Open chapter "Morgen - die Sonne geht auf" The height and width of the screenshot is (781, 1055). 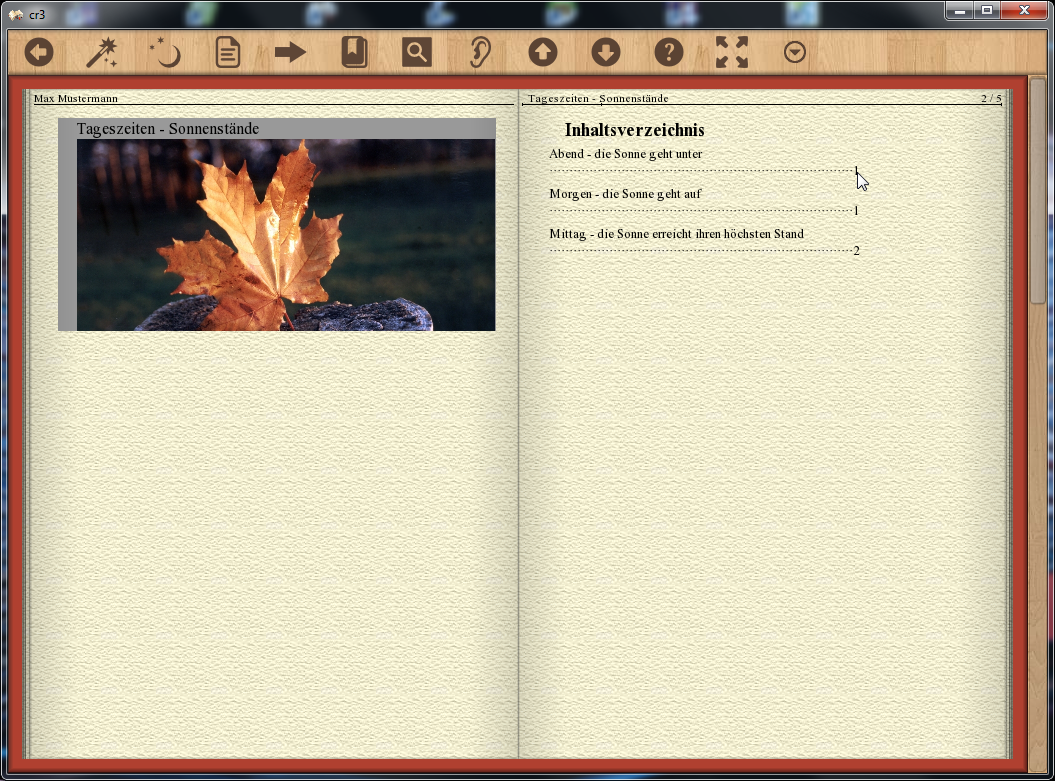tap(625, 194)
